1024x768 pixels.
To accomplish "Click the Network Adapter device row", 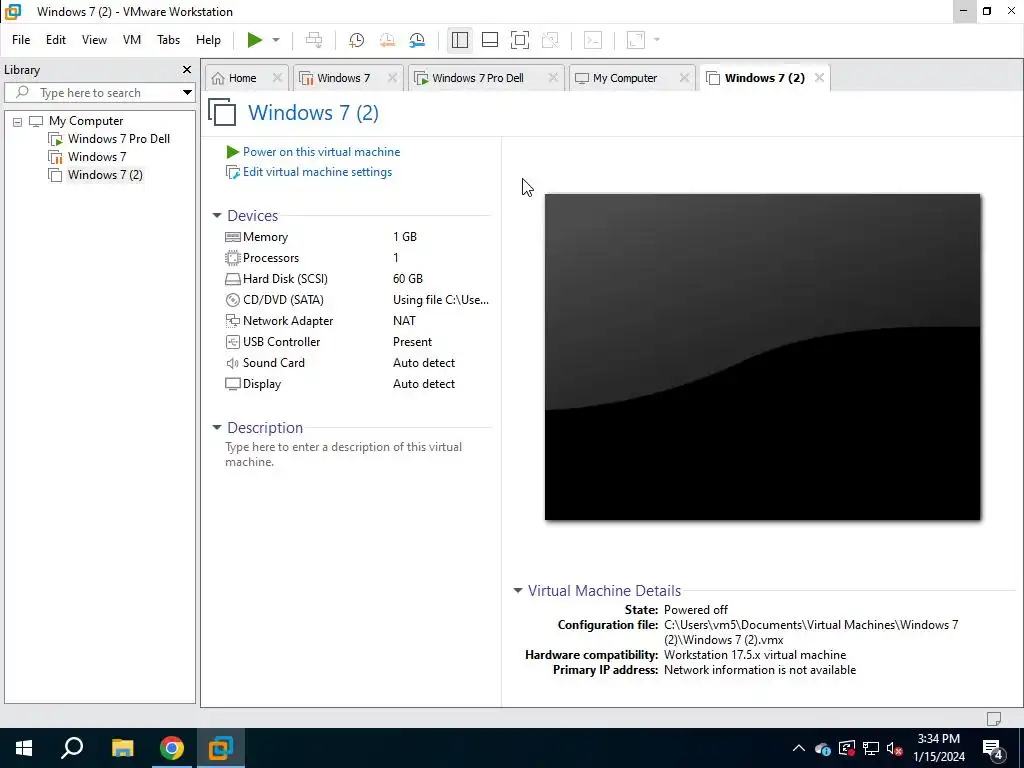I will click(x=357, y=321).
